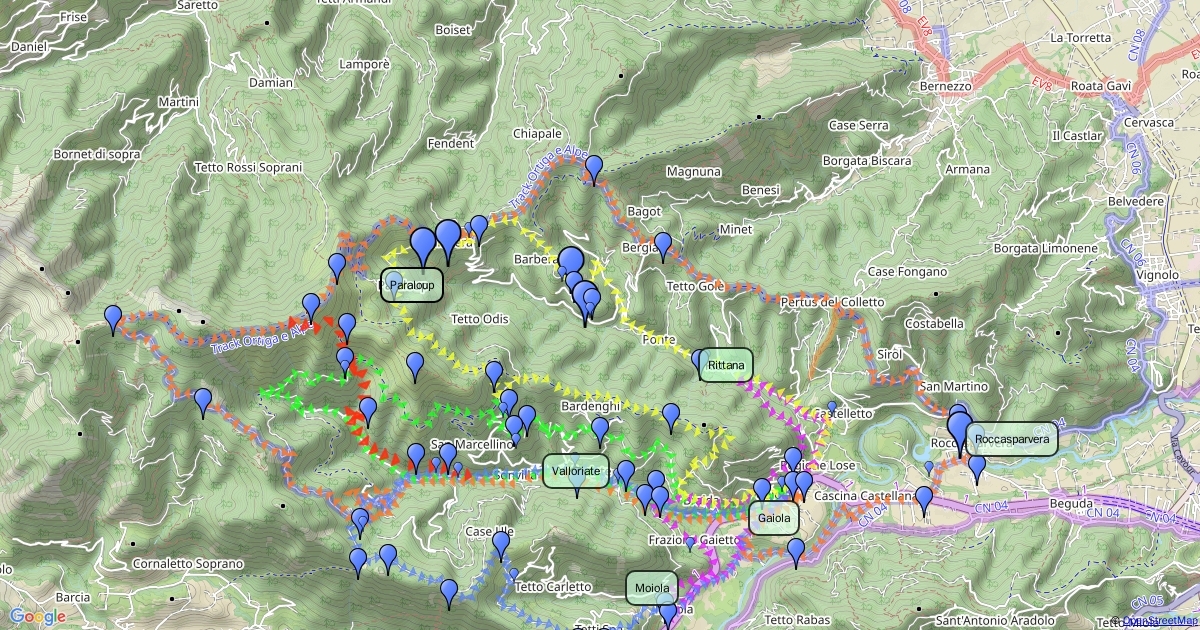
Task: Select the blue marker above the Bagot label
Action: [594, 170]
